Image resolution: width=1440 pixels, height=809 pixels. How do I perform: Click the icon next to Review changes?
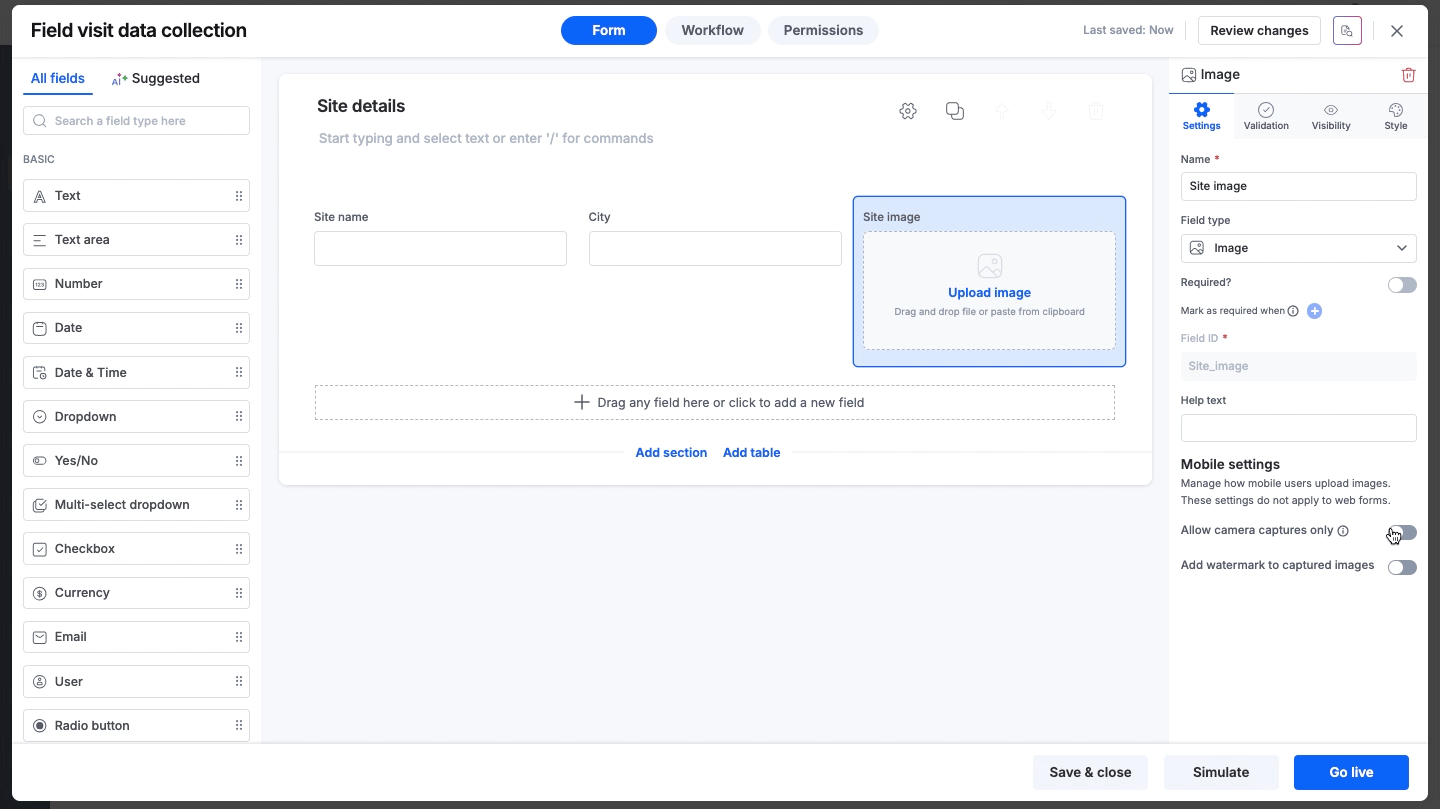pyautogui.click(x=1347, y=31)
